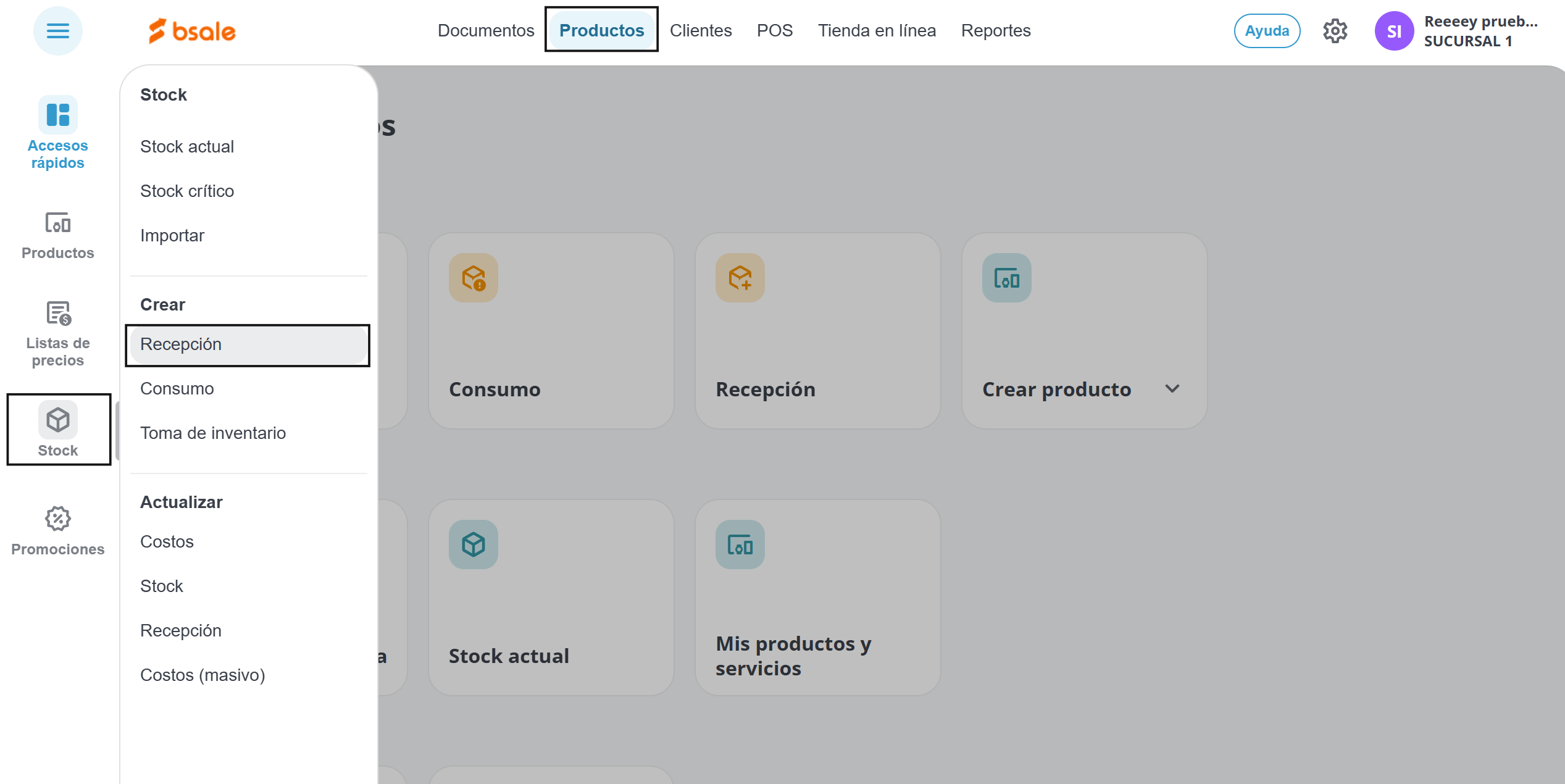This screenshot has height=784, width=1565.
Task: Open the Productos sidebar icon
Action: pyautogui.click(x=57, y=235)
